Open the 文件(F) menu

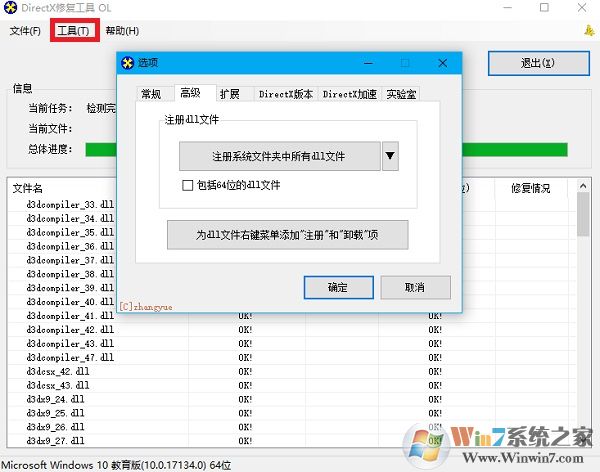coord(25,31)
